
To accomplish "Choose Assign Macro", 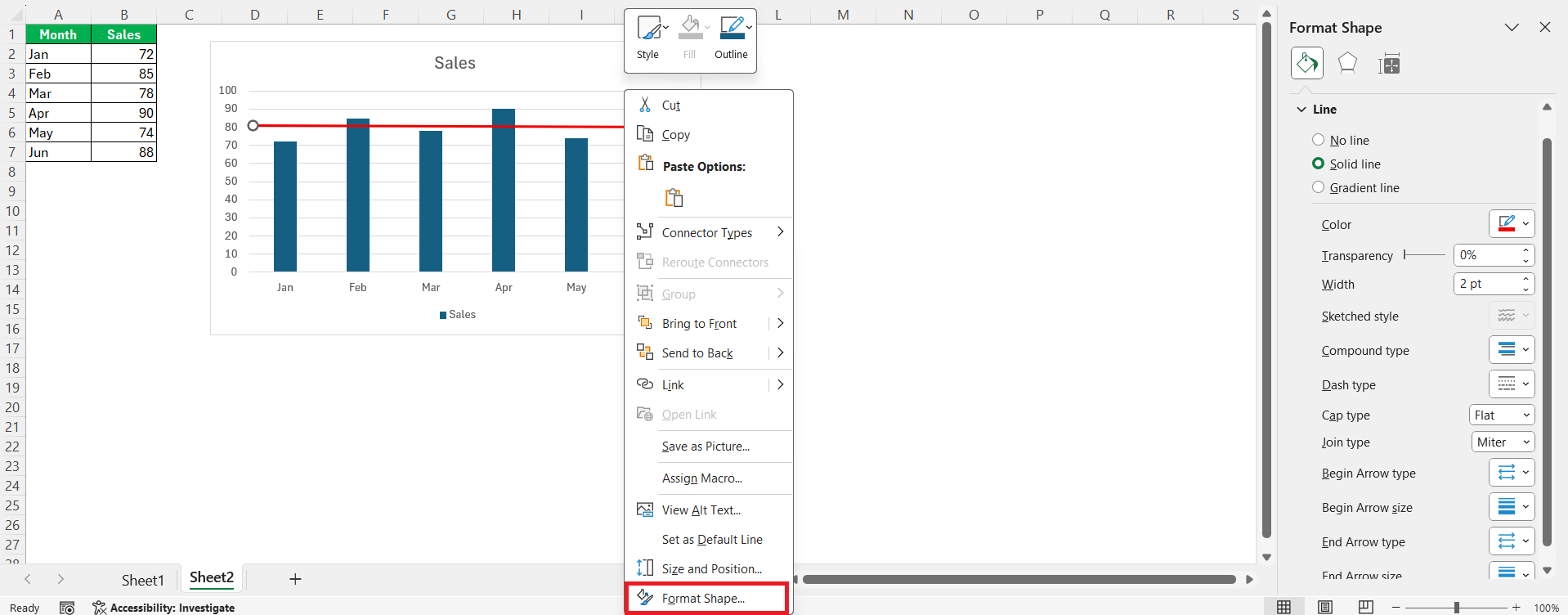I will point(709,478).
